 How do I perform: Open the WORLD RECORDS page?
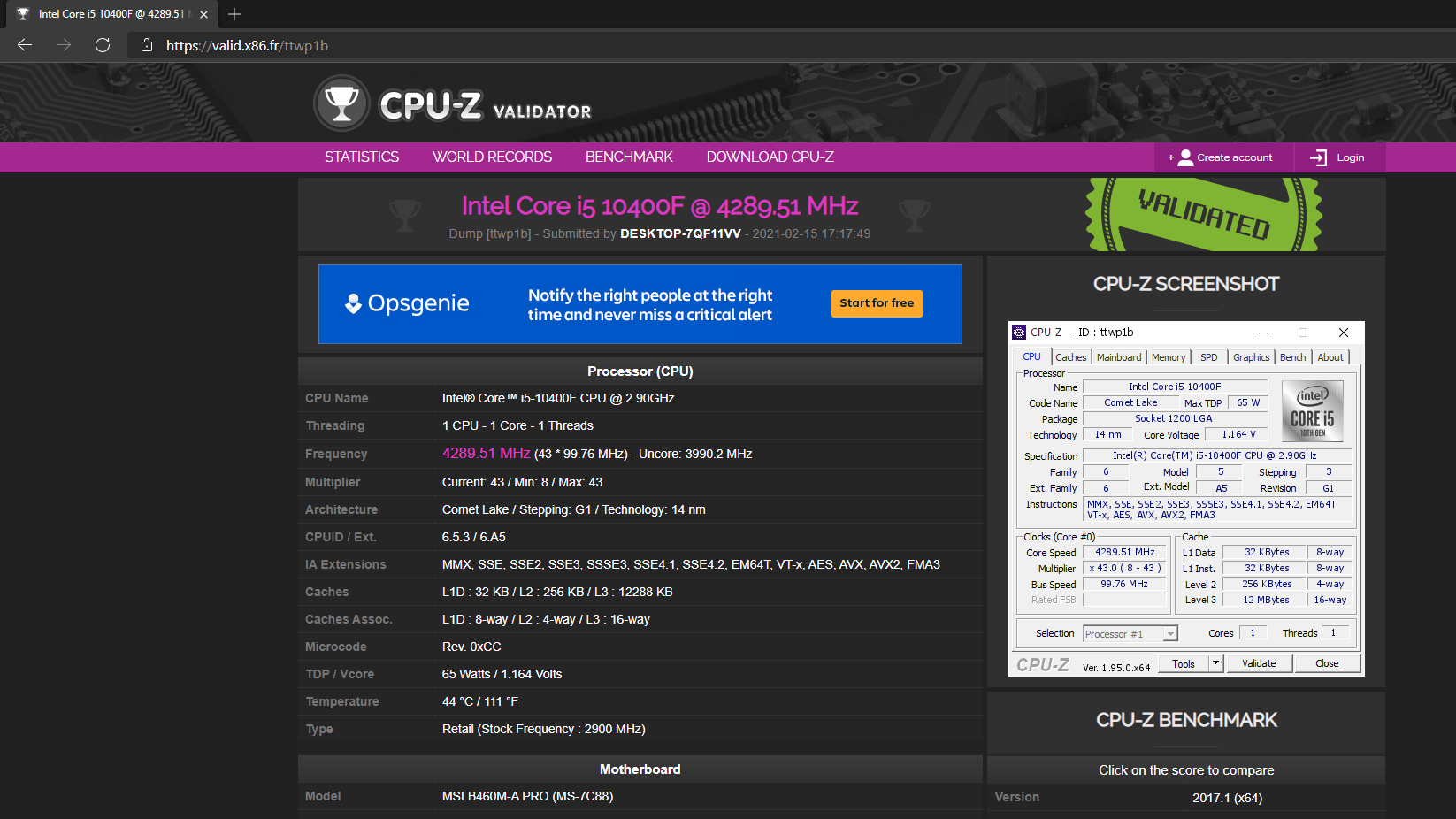492,157
